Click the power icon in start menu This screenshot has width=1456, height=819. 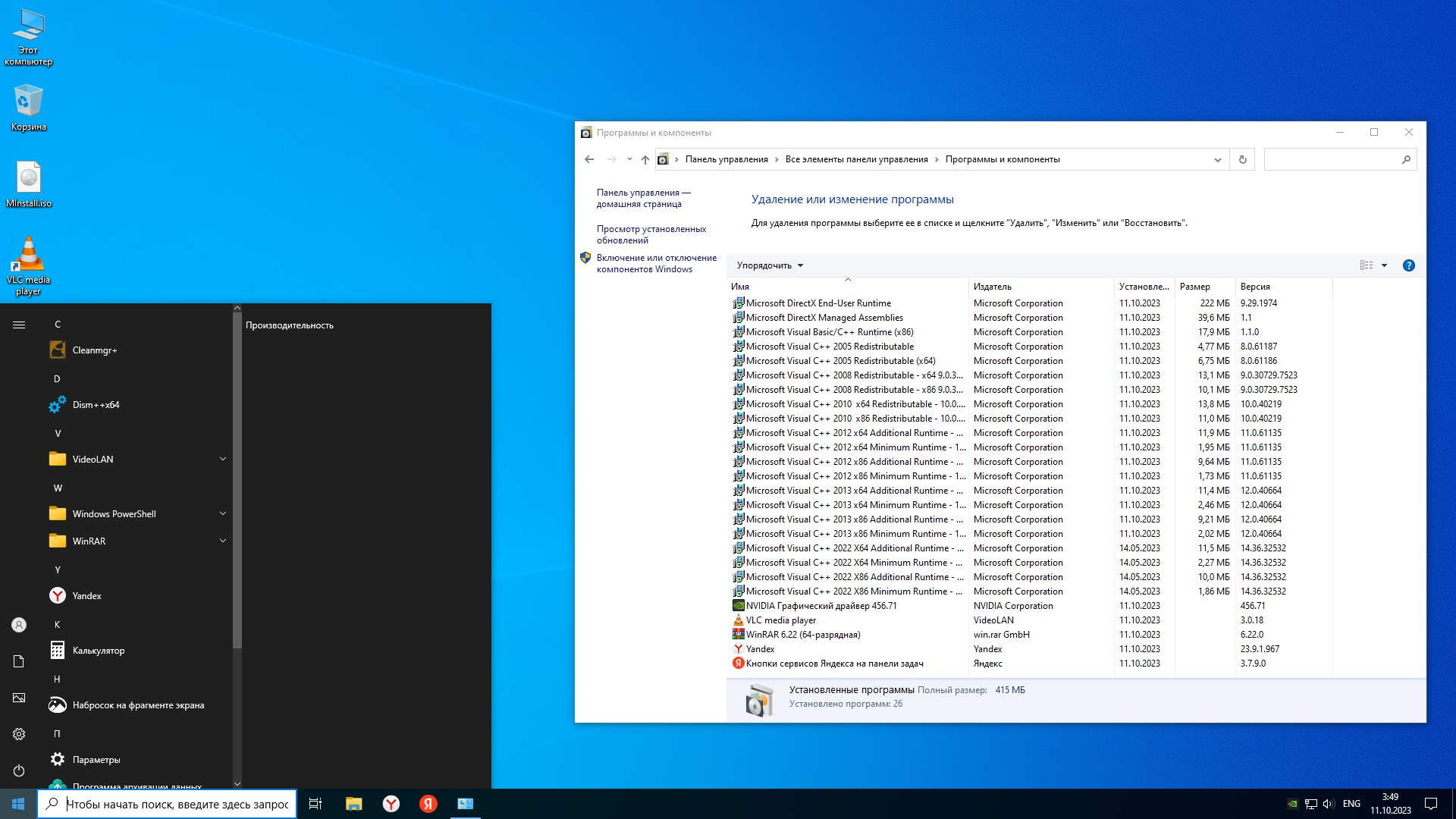[19, 770]
